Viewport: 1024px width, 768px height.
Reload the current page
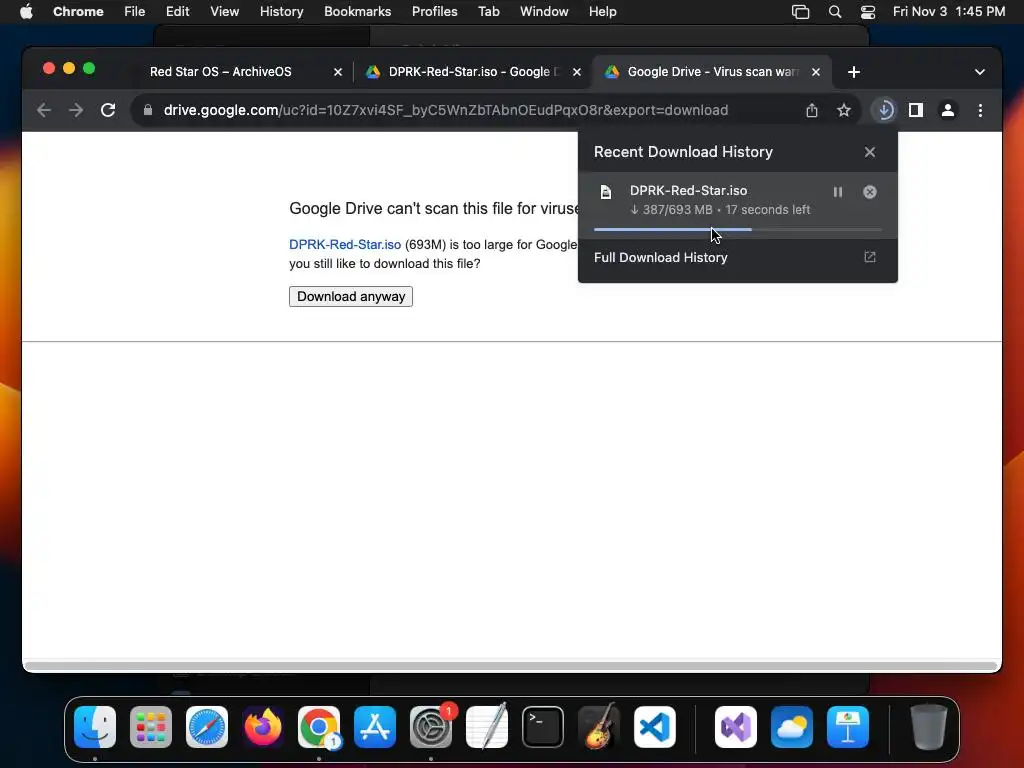pos(108,110)
